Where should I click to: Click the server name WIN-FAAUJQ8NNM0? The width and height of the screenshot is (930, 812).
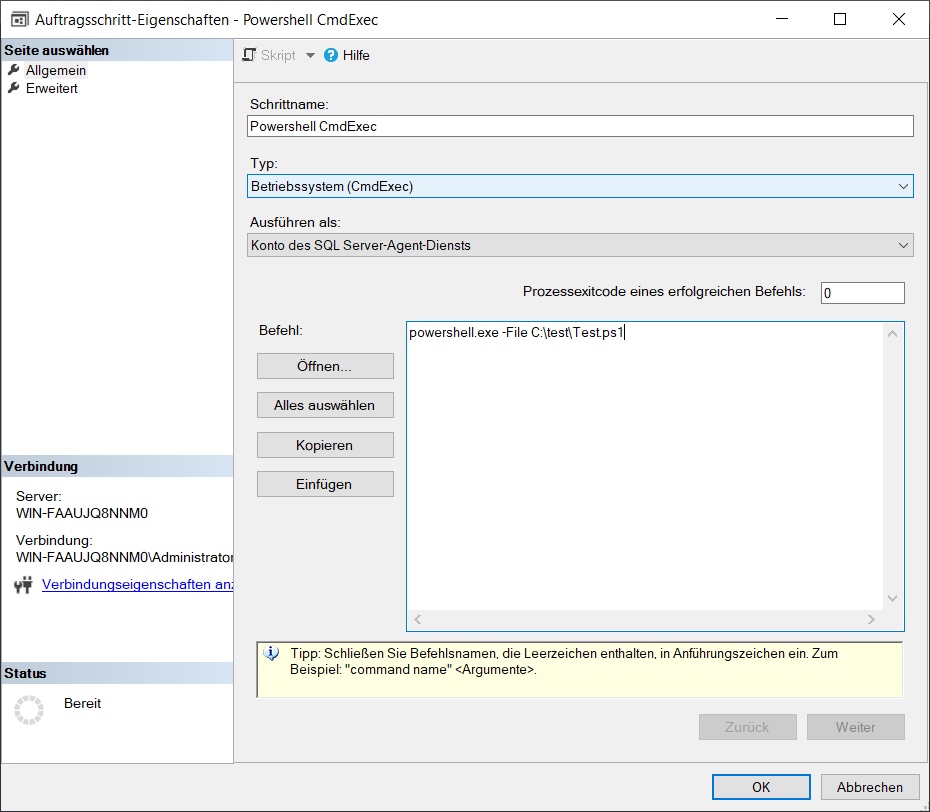coord(82,514)
